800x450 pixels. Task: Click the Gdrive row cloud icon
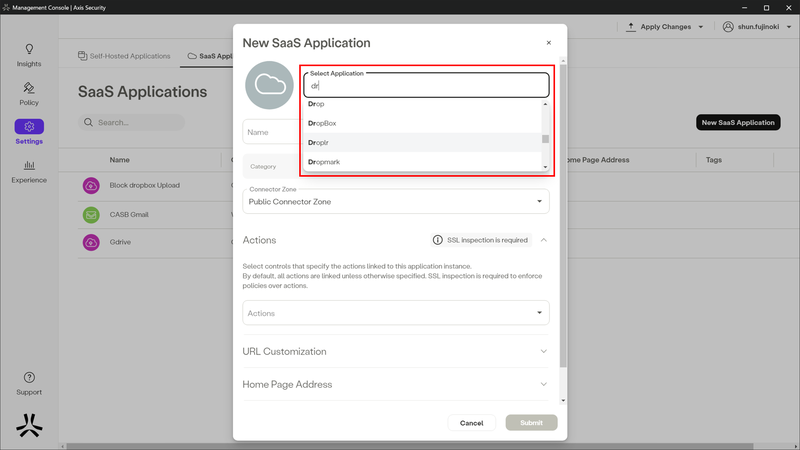click(91, 242)
